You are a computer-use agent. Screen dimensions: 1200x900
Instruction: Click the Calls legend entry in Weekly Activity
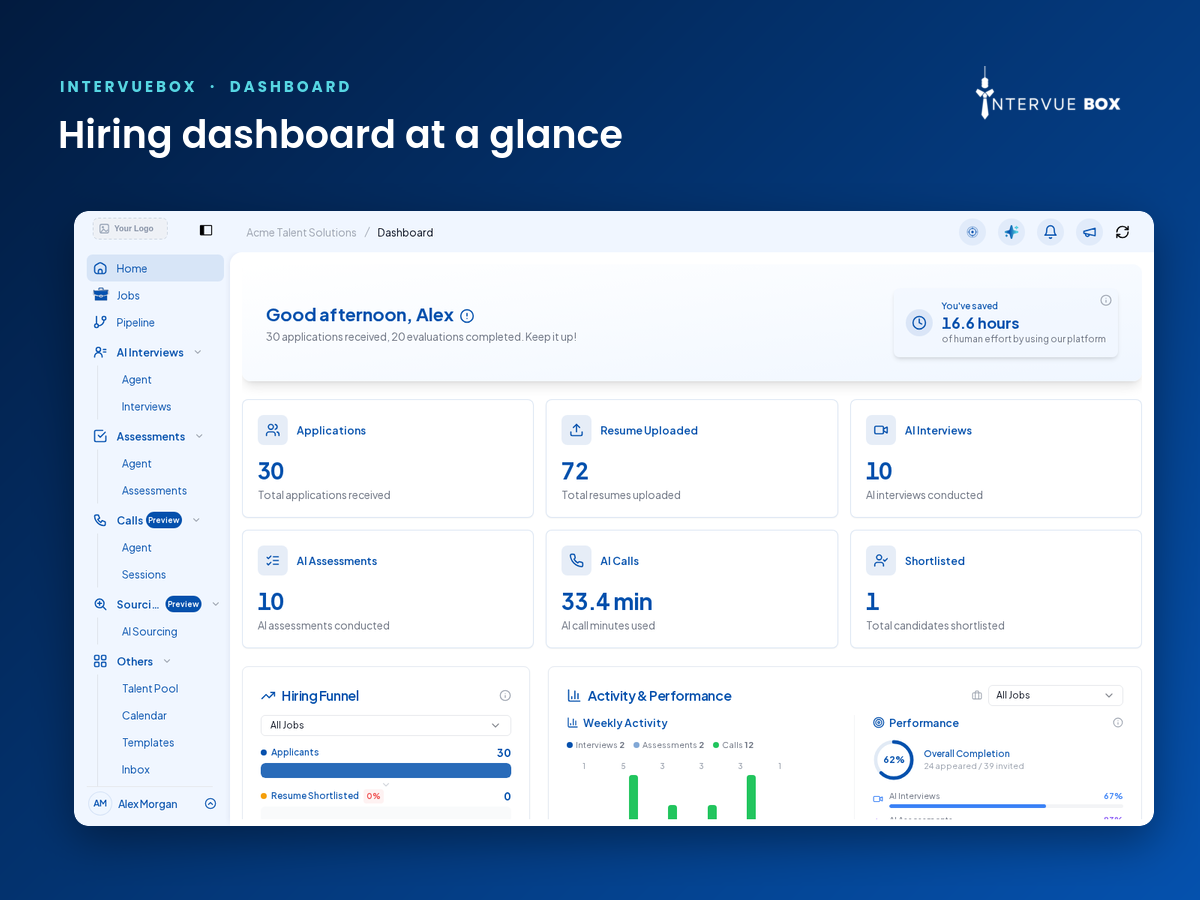[733, 745]
